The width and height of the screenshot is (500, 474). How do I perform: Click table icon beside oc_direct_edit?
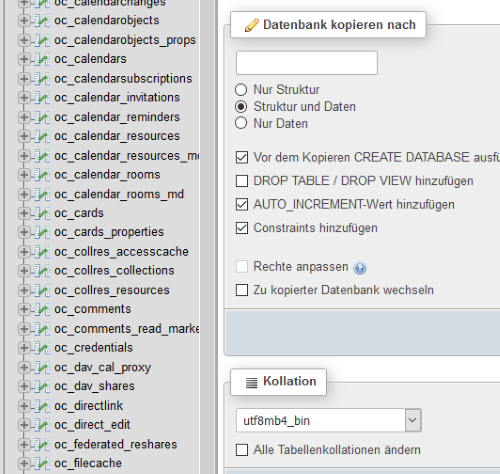pyautogui.click(x=42, y=425)
